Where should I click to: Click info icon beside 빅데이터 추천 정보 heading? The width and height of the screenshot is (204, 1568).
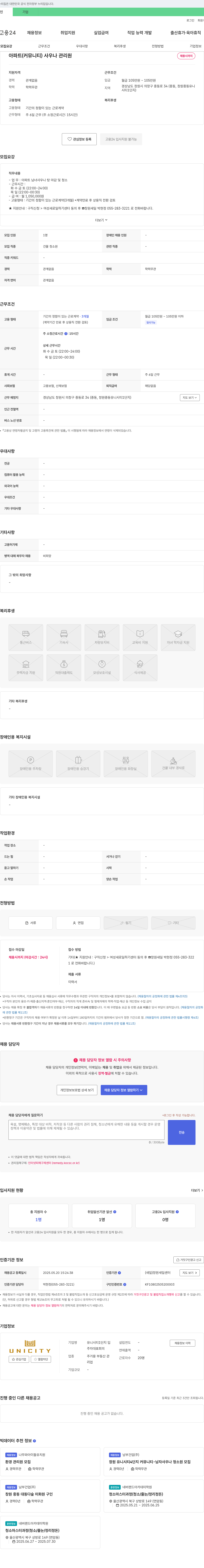coord(34,1441)
